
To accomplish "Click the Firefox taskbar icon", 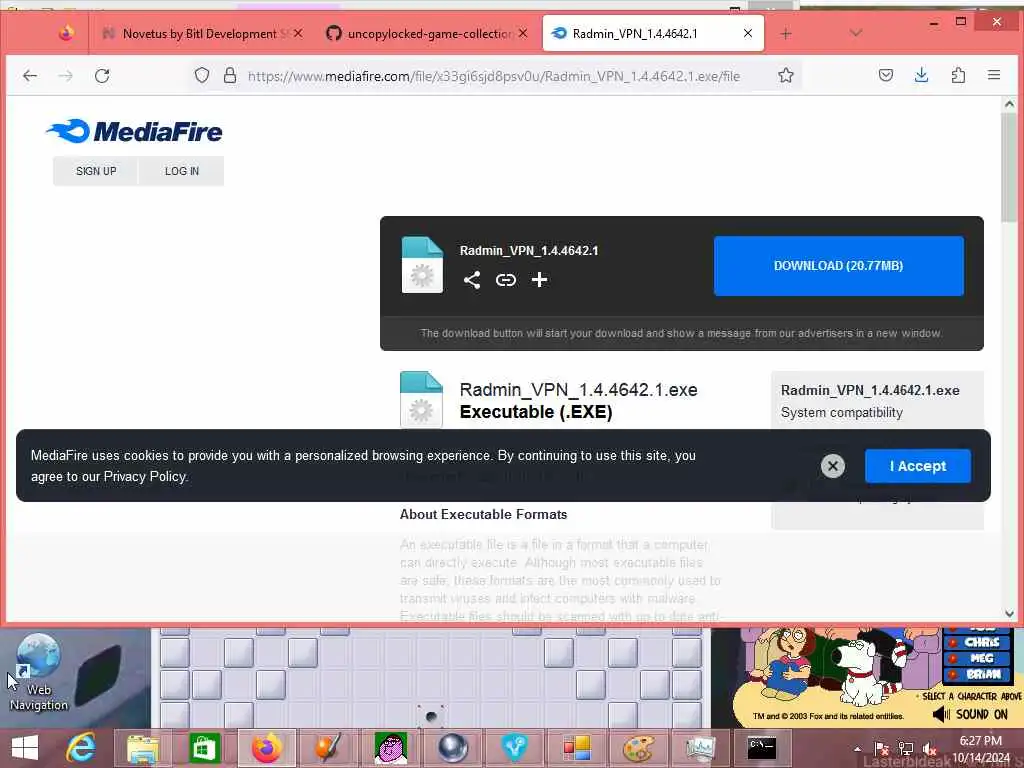I will 266,748.
